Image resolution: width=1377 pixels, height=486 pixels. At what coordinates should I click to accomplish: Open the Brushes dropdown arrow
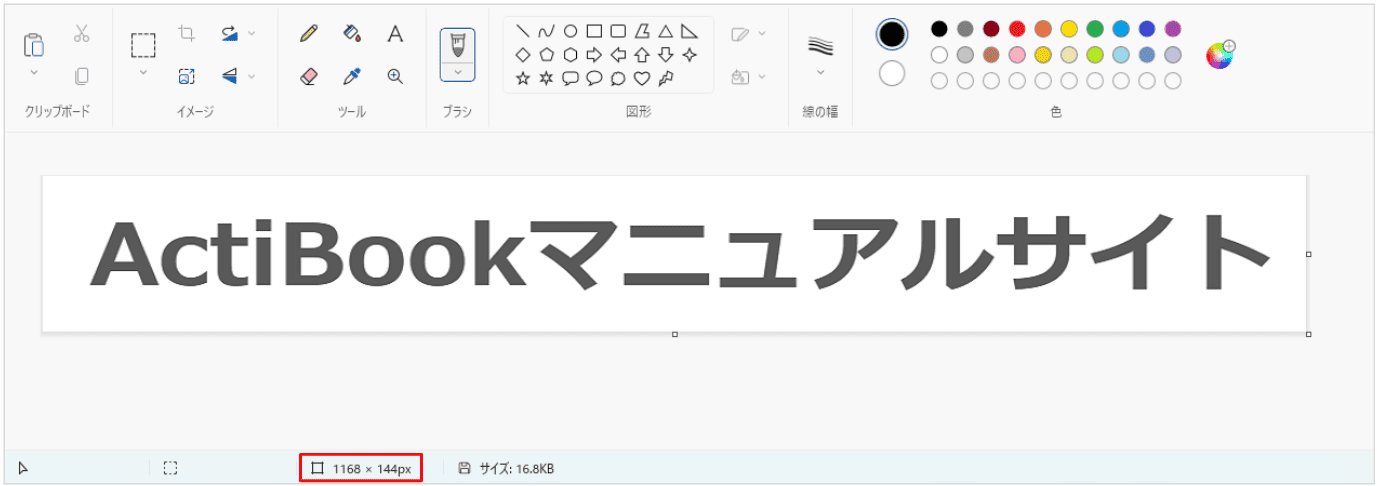tap(457, 72)
